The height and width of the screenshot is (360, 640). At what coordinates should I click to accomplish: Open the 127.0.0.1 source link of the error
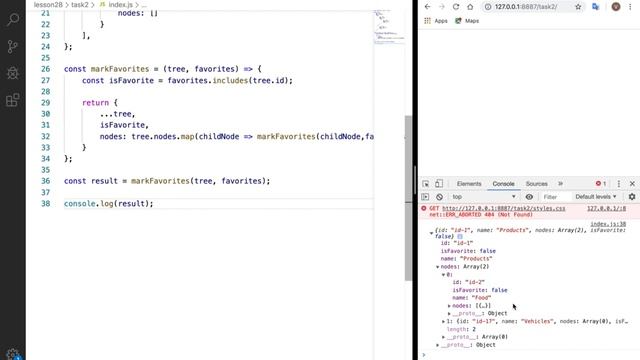click(606, 208)
